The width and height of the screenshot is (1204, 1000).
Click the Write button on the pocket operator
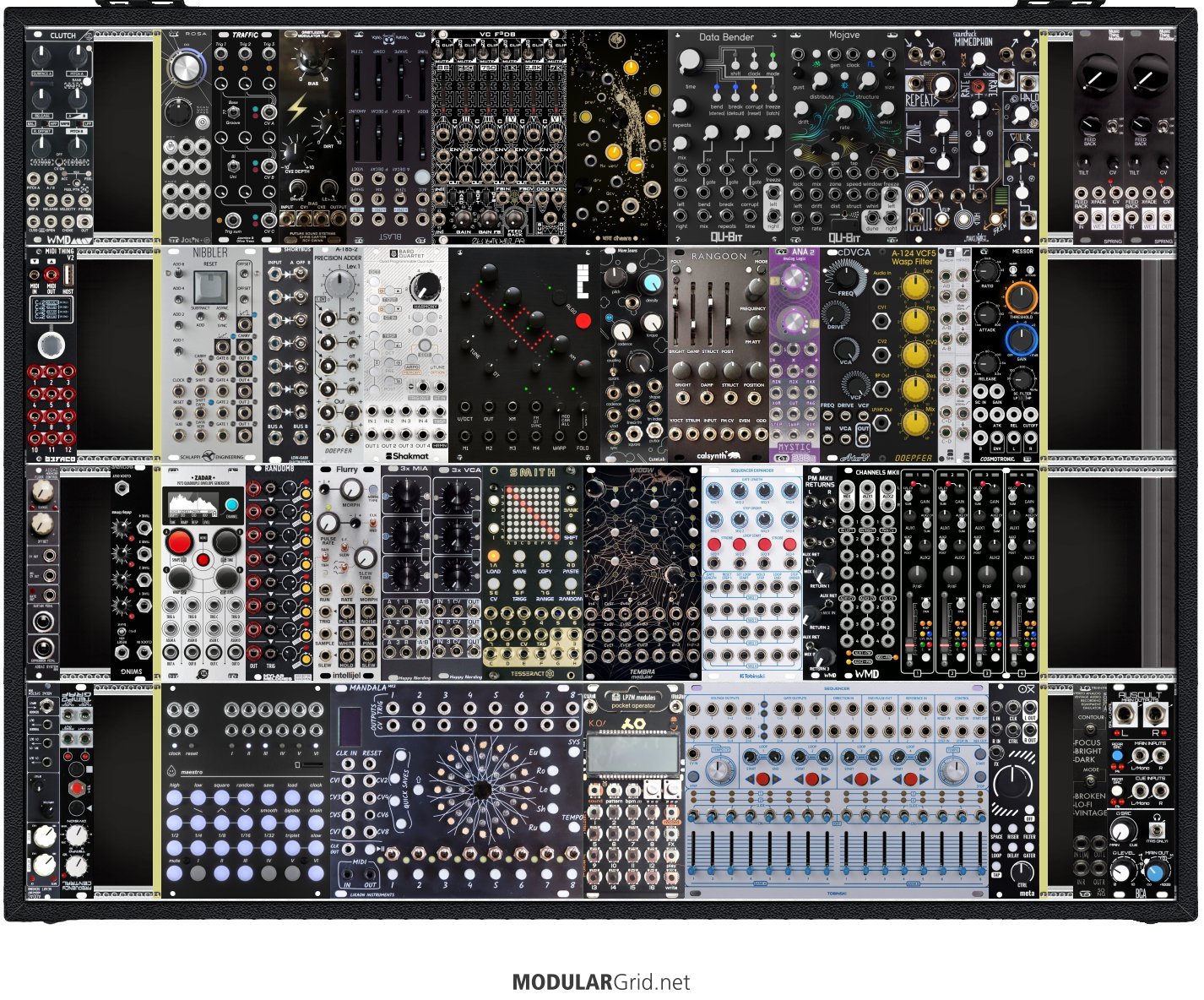coord(672,878)
